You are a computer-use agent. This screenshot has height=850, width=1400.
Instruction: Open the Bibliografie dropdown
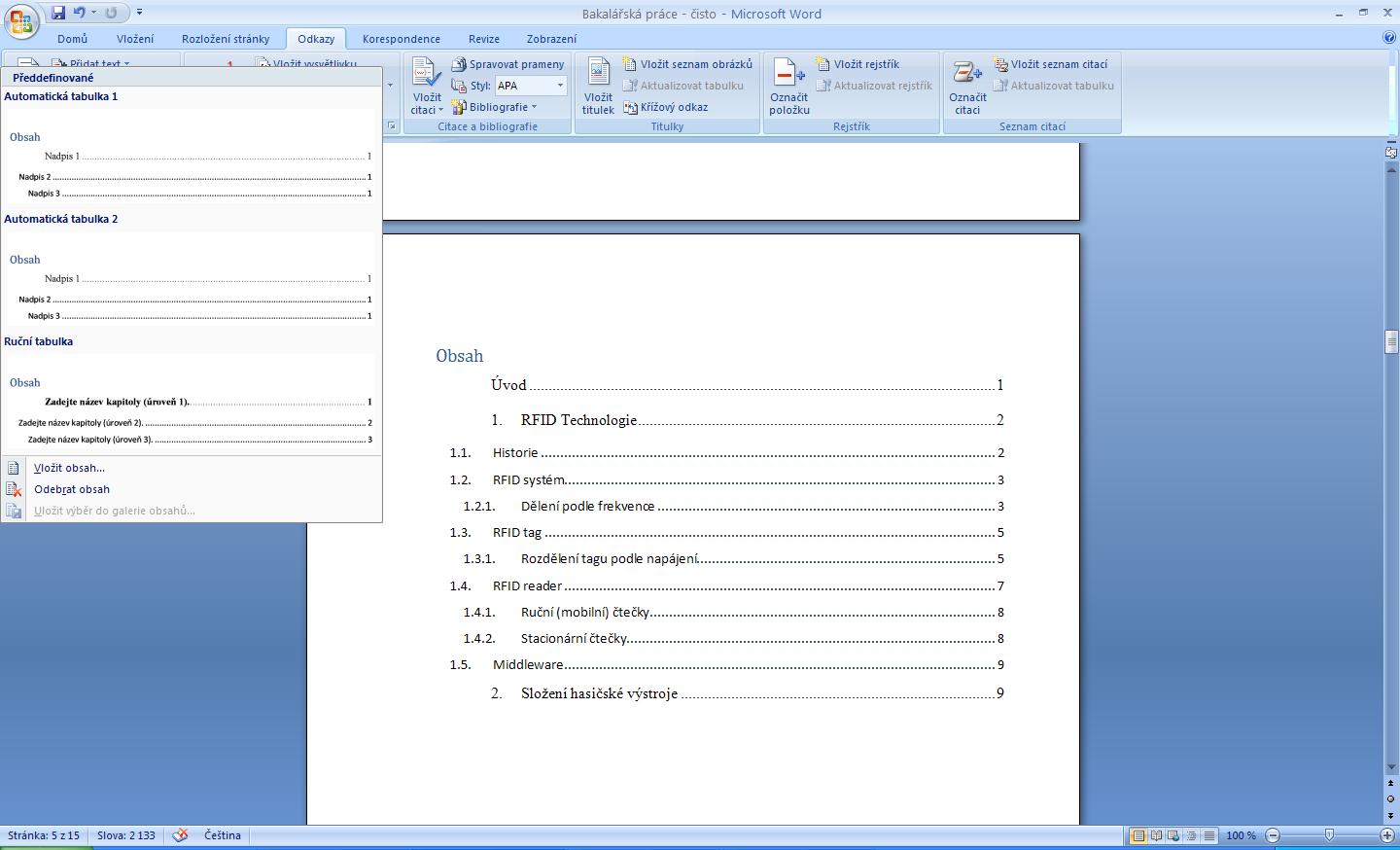495,107
